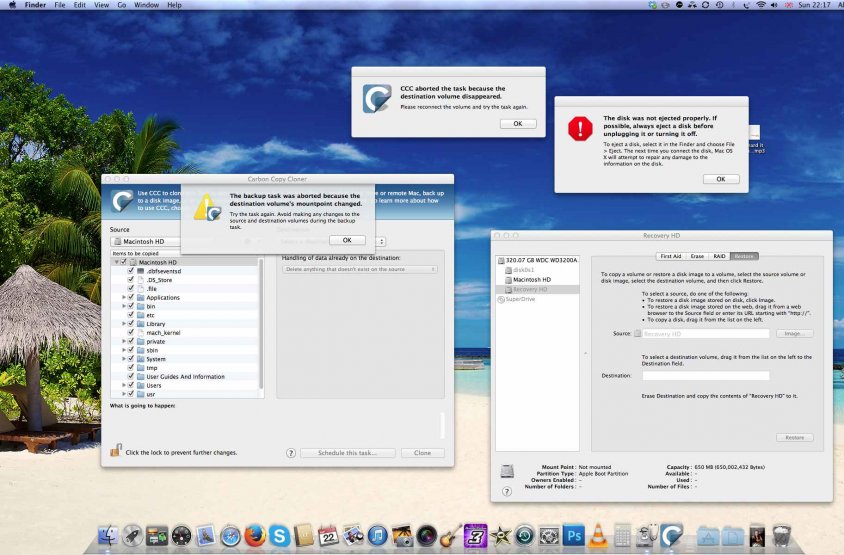Click OK on destination volume disappeared alert
Screen dimensions: 844x555
tap(518, 124)
